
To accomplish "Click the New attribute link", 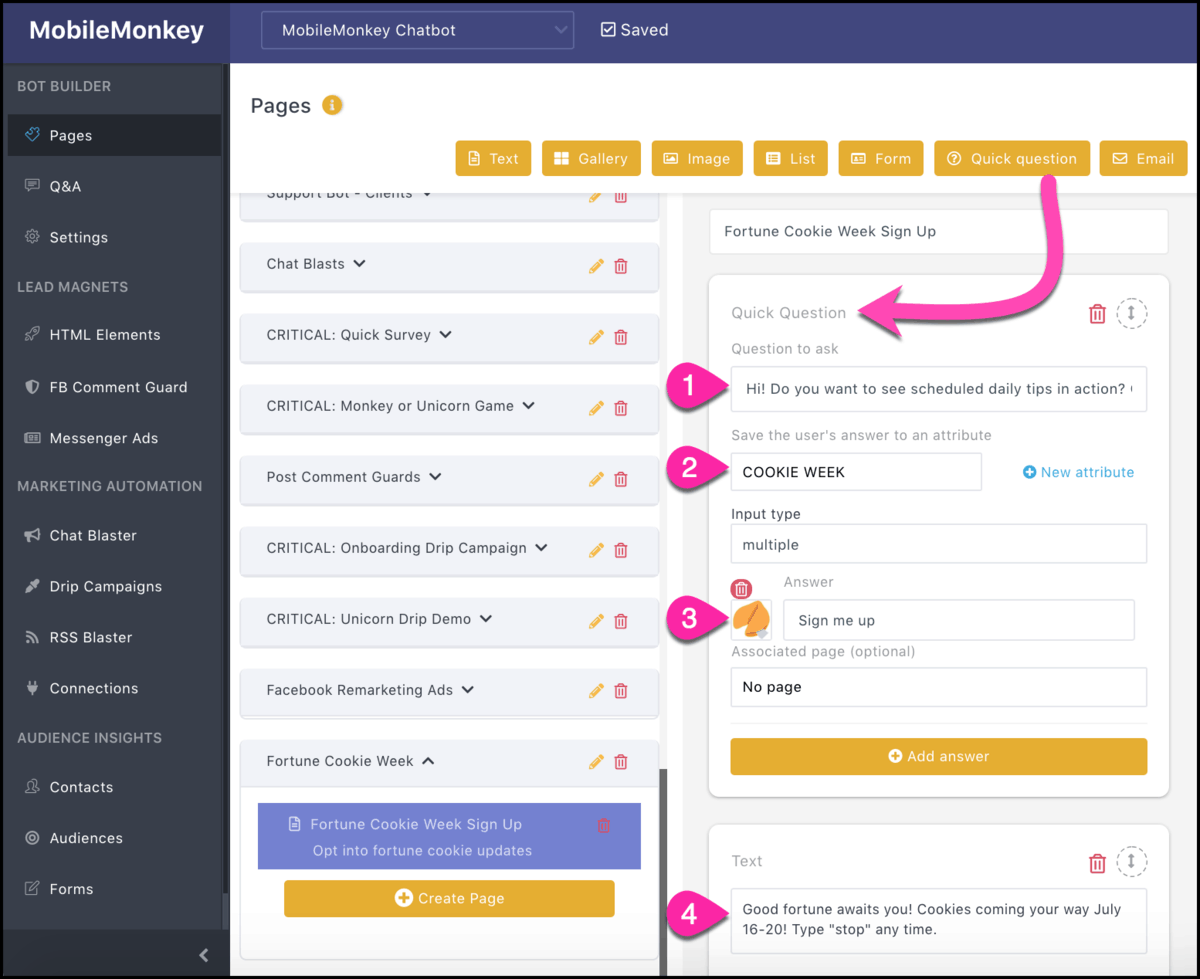I will pos(1079,472).
